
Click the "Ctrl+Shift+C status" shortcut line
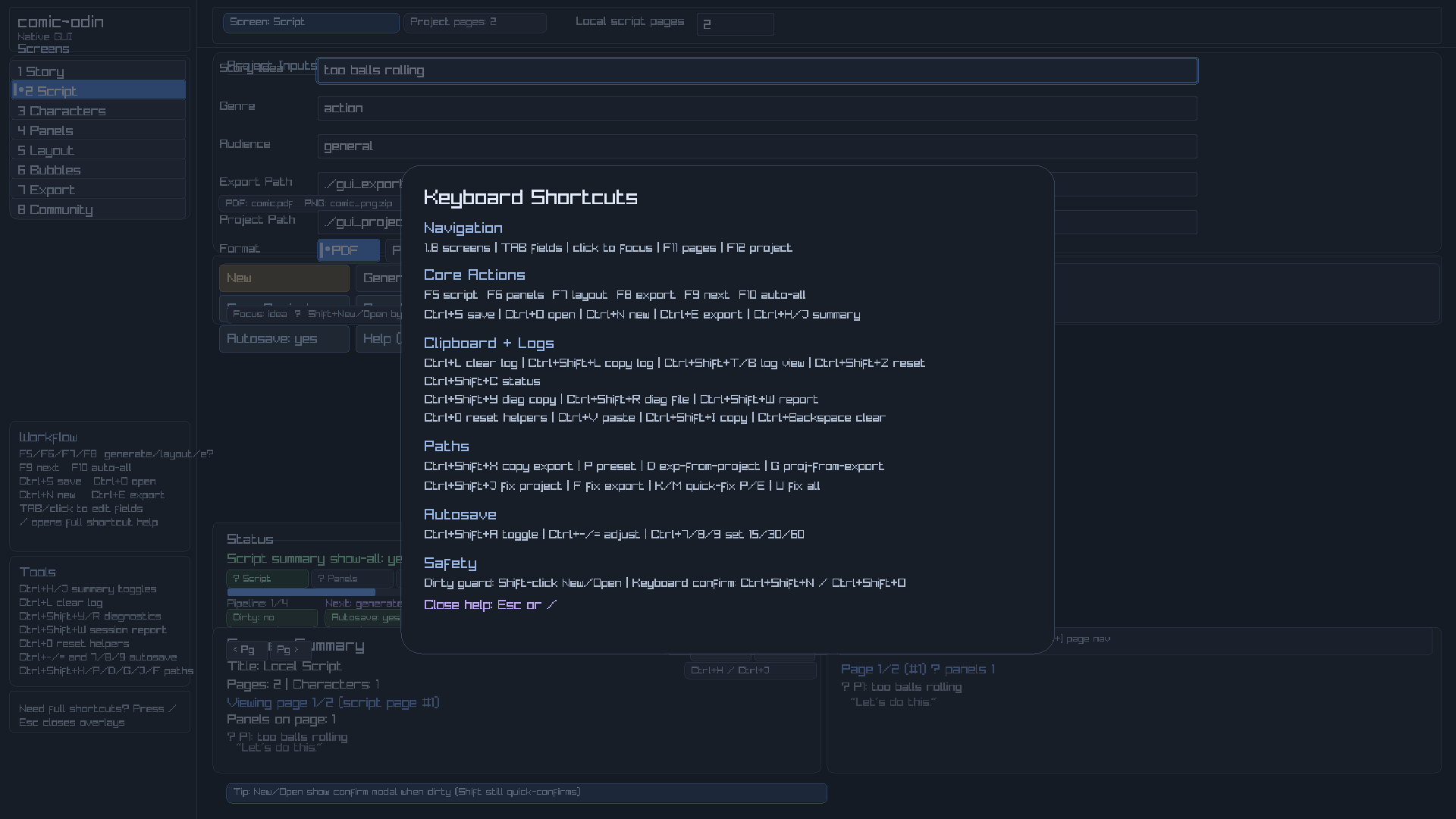(x=482, y=381)
